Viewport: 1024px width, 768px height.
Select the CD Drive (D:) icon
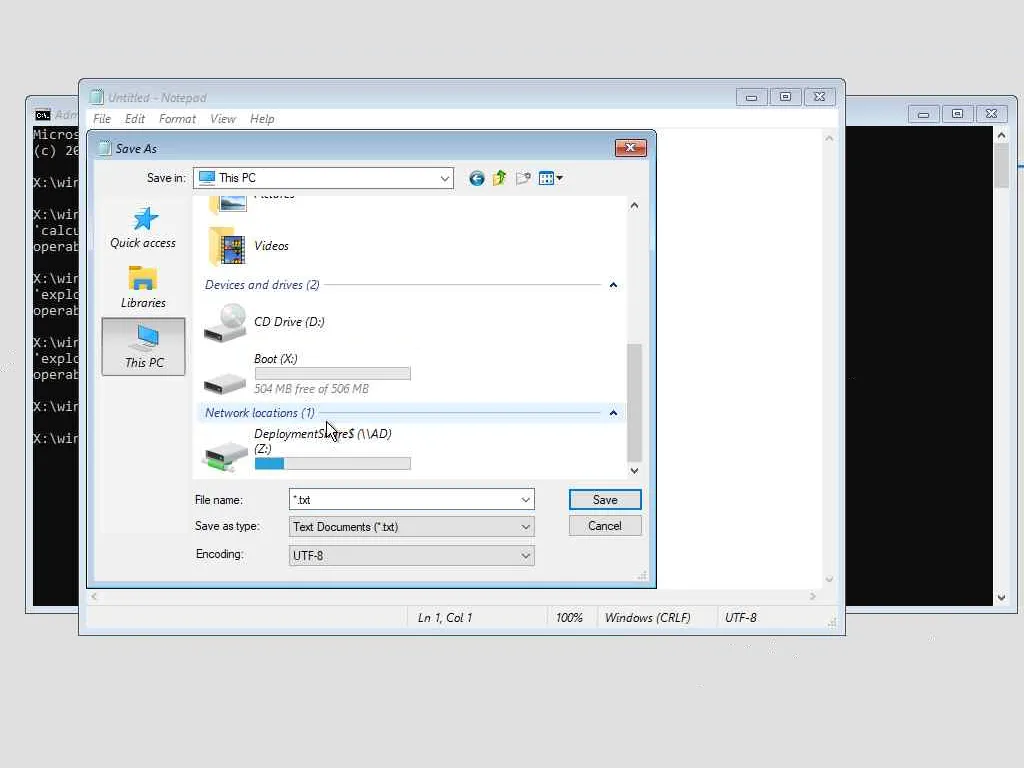tap(225, 323)
